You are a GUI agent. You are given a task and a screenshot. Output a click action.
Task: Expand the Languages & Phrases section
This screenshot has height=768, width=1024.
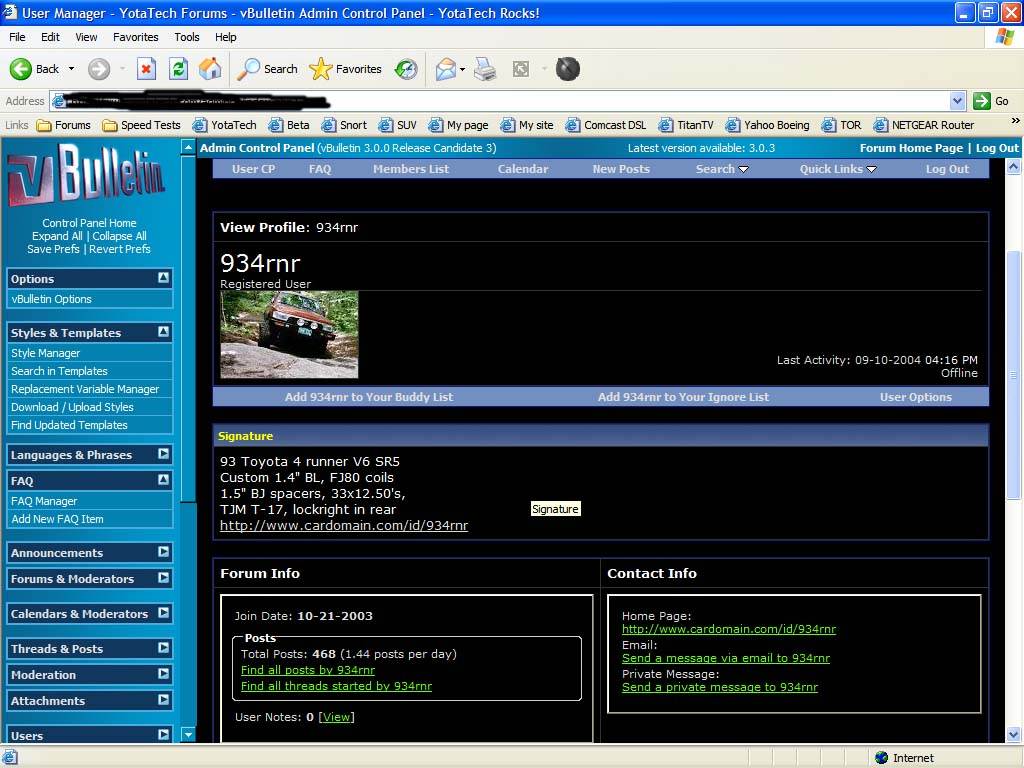click(163, 454)
